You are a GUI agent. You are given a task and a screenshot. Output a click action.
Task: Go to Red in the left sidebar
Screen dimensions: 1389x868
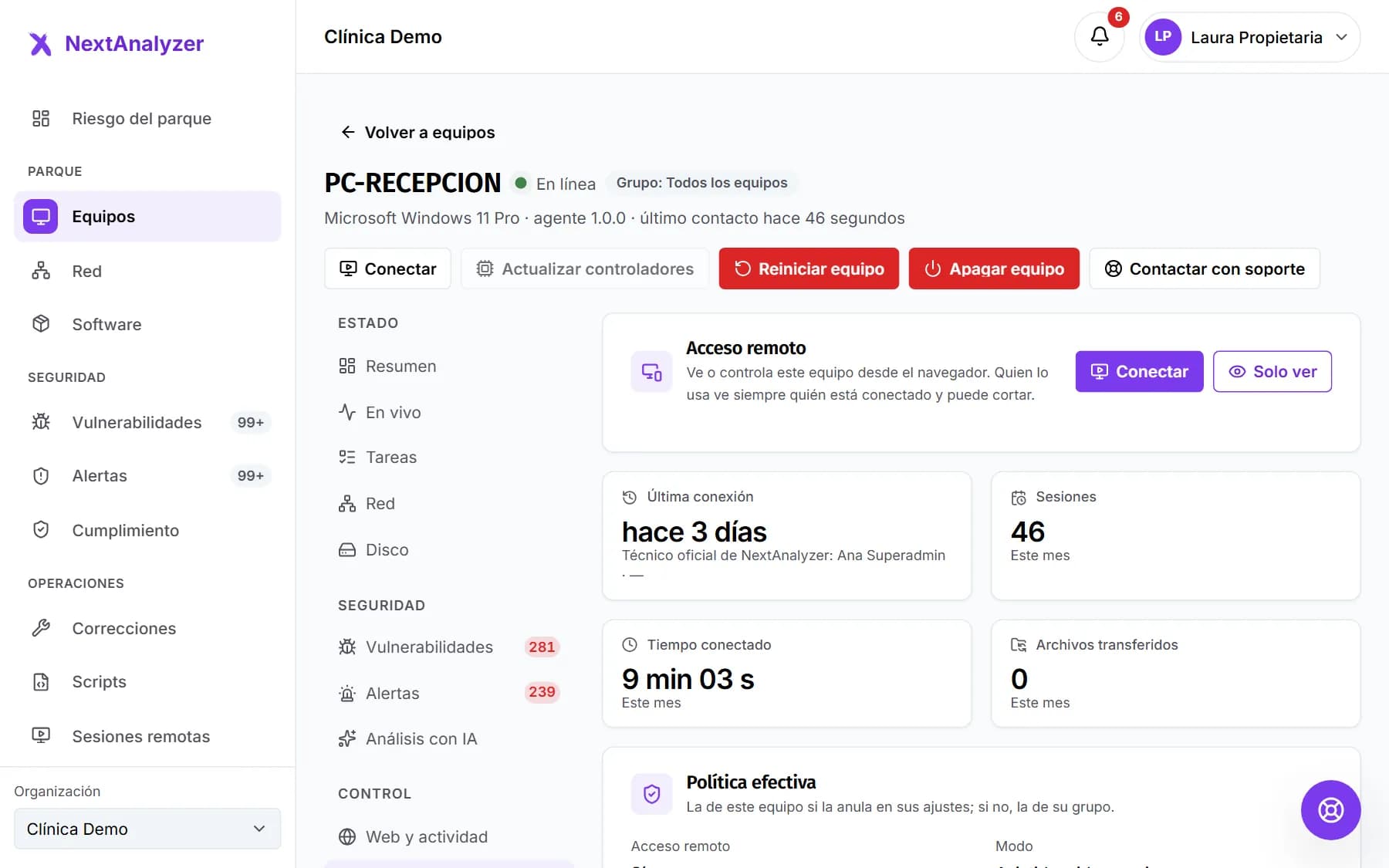point(147,271)
